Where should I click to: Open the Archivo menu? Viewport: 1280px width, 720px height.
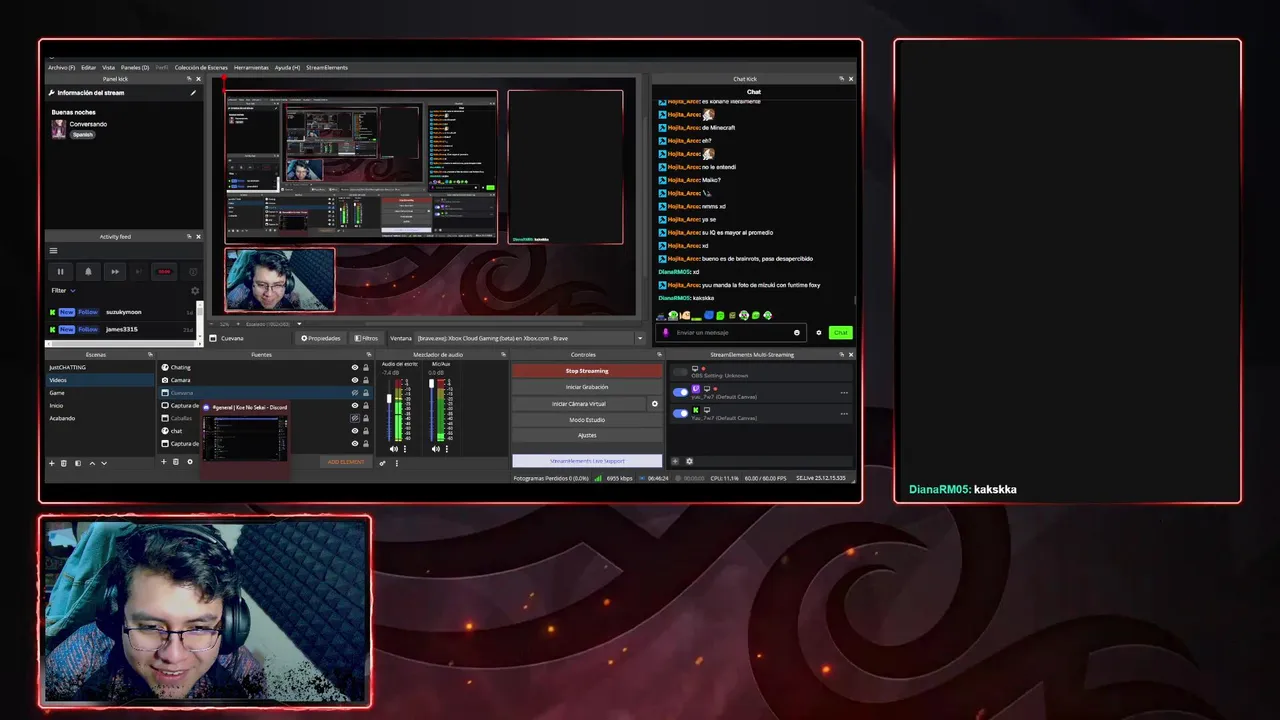(x=61, y=67)
